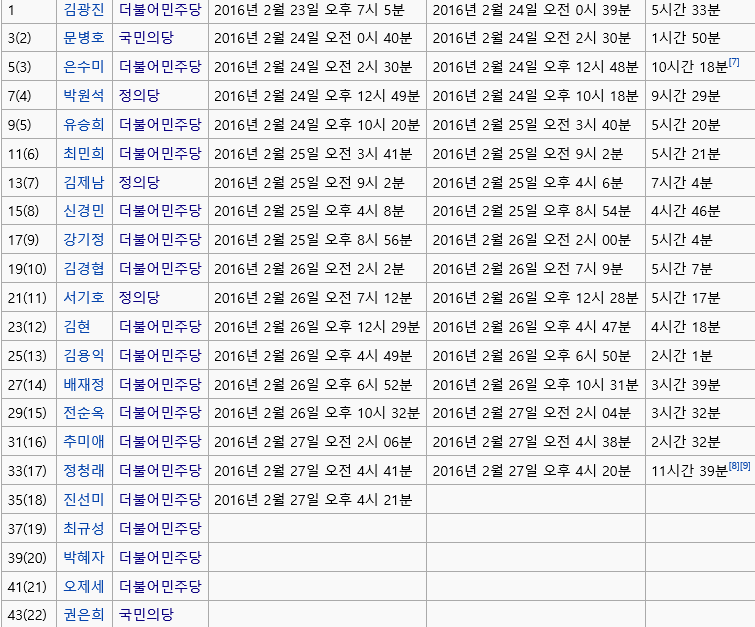Screen dimensions: 755x627
Task: Click 더불어민주당 link in 추미애 row
Action: pyautogui.click(x=160, y=441)
